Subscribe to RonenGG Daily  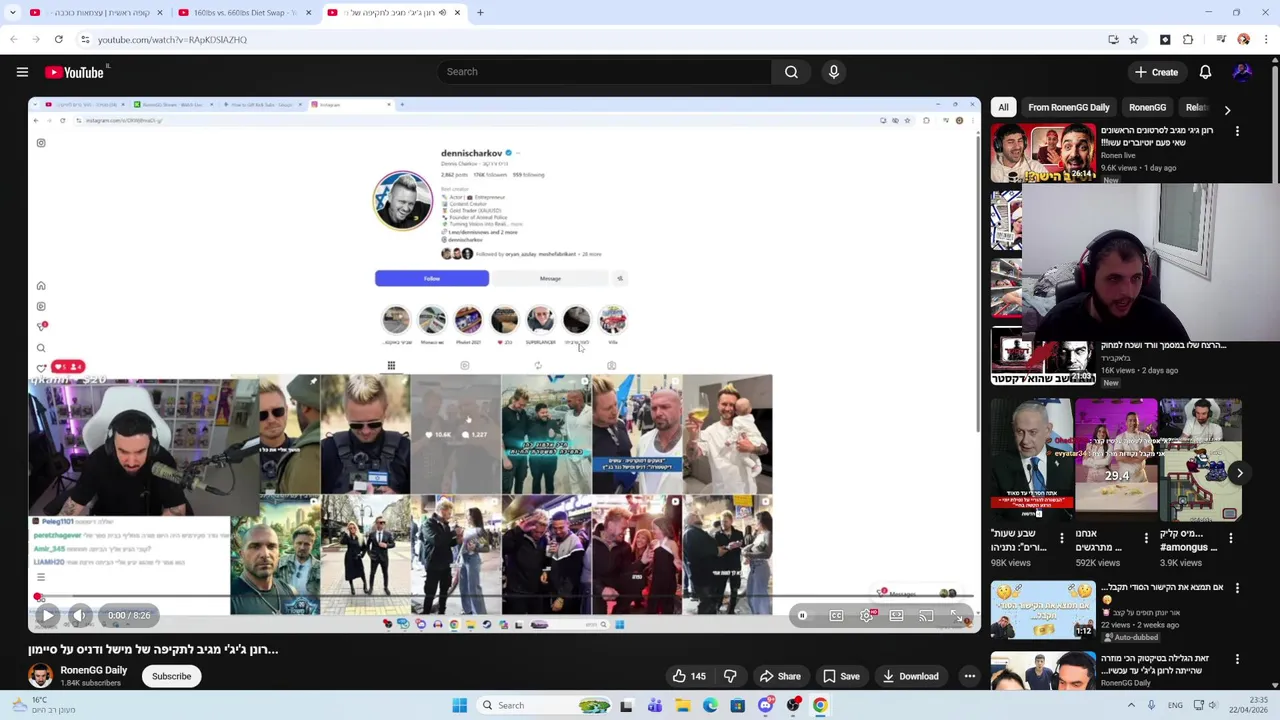tap(171, 676)
